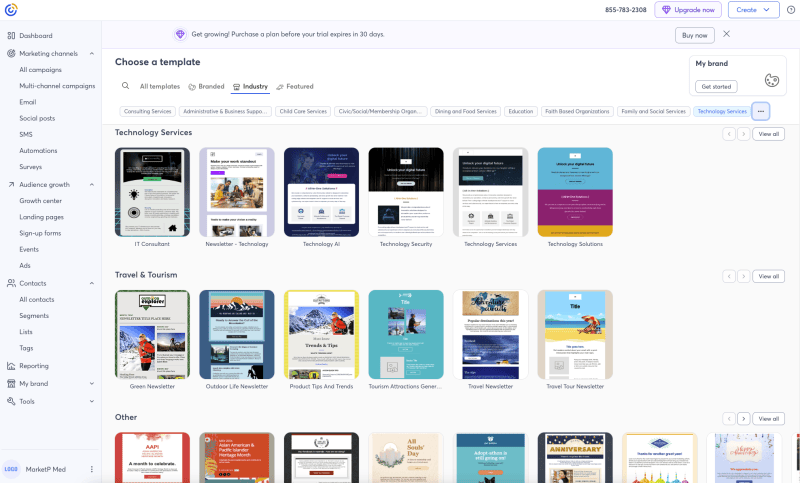Click the Reporting chart icon
Screen dimensions: 800x483
click(x=11, y=366)
